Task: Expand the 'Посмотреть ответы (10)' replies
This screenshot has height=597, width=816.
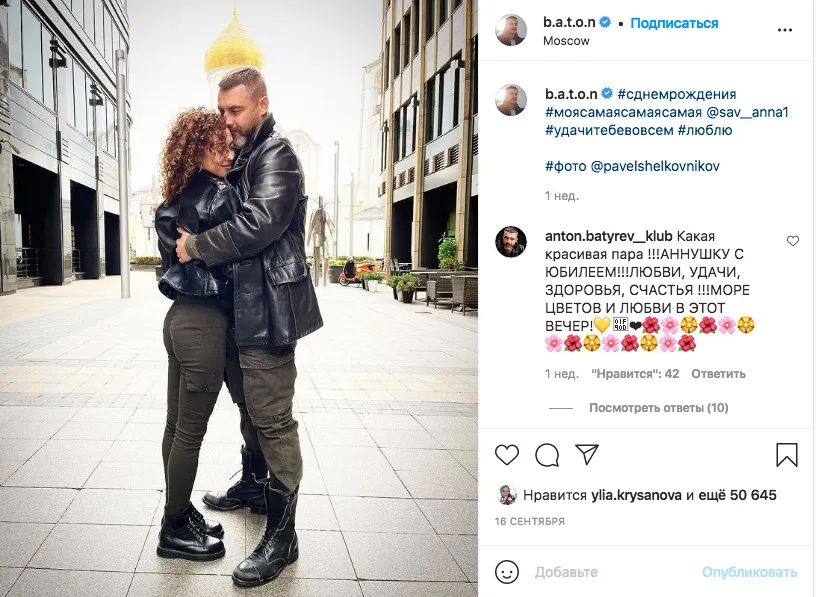Action: tap(658, 408)
